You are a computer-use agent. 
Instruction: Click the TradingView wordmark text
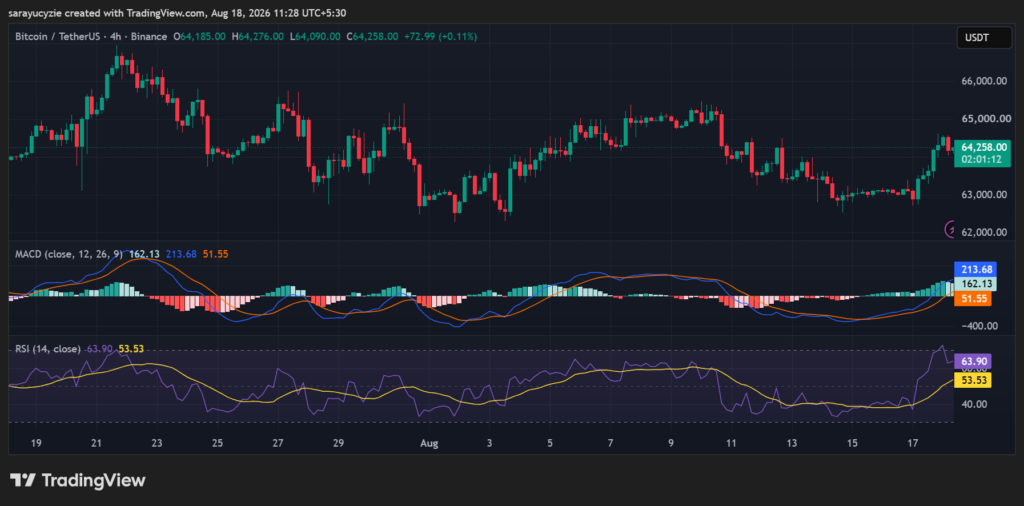pos(93,481)
